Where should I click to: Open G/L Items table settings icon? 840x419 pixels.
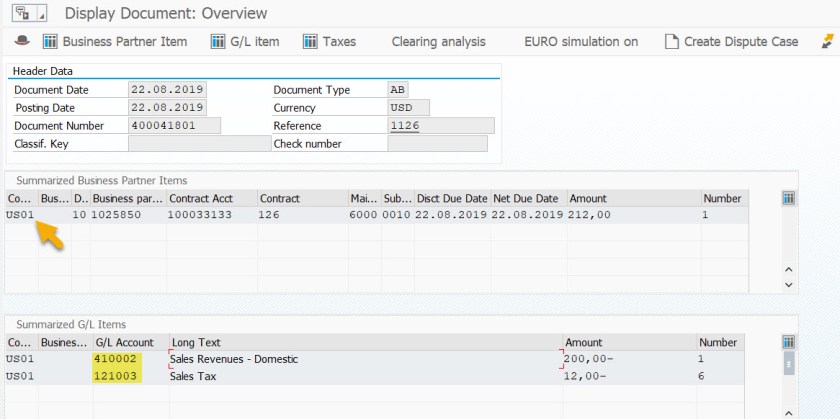click(x=789, y=342)
